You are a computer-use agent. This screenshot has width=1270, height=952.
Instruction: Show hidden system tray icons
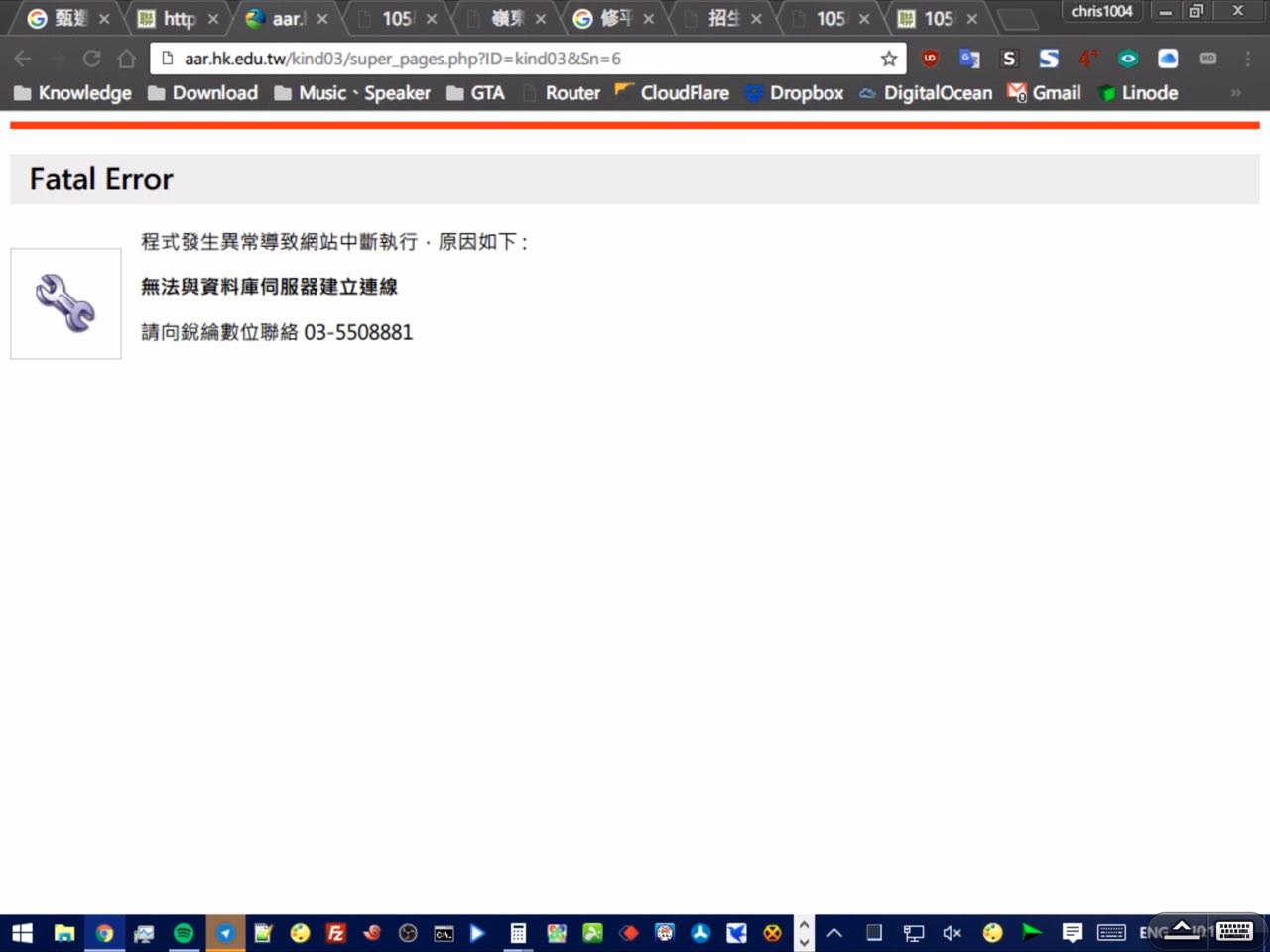834,933
